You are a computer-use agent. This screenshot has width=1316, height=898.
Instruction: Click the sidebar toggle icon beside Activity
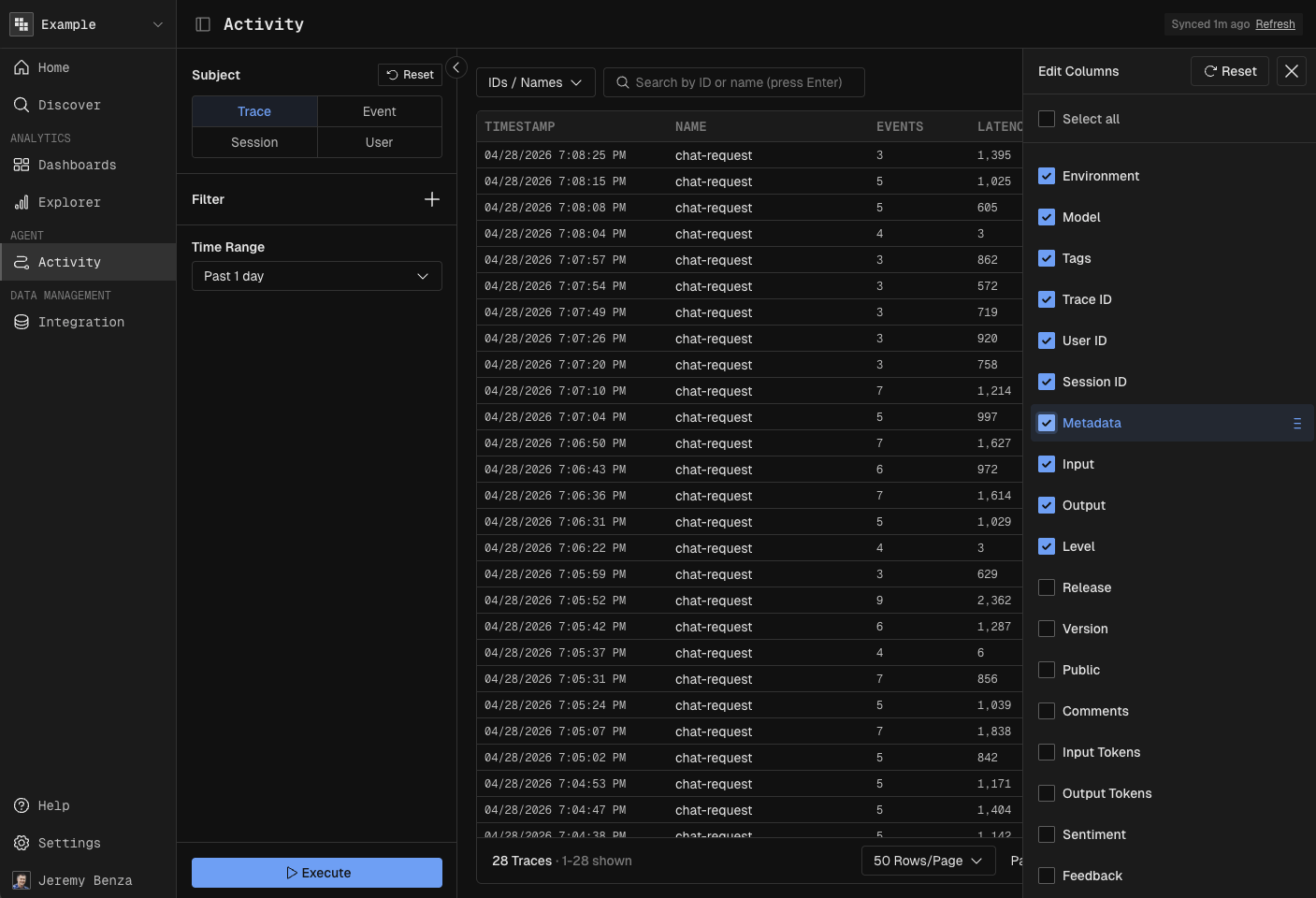(203, 24)
